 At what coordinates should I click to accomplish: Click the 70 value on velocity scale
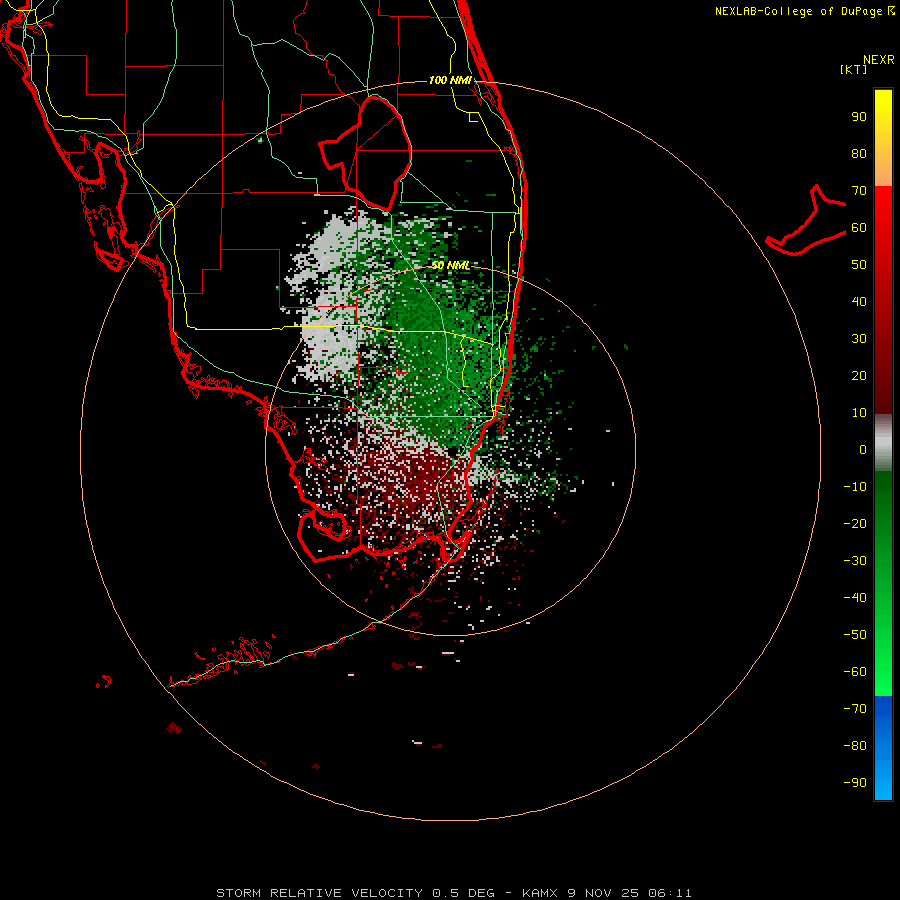859,191
